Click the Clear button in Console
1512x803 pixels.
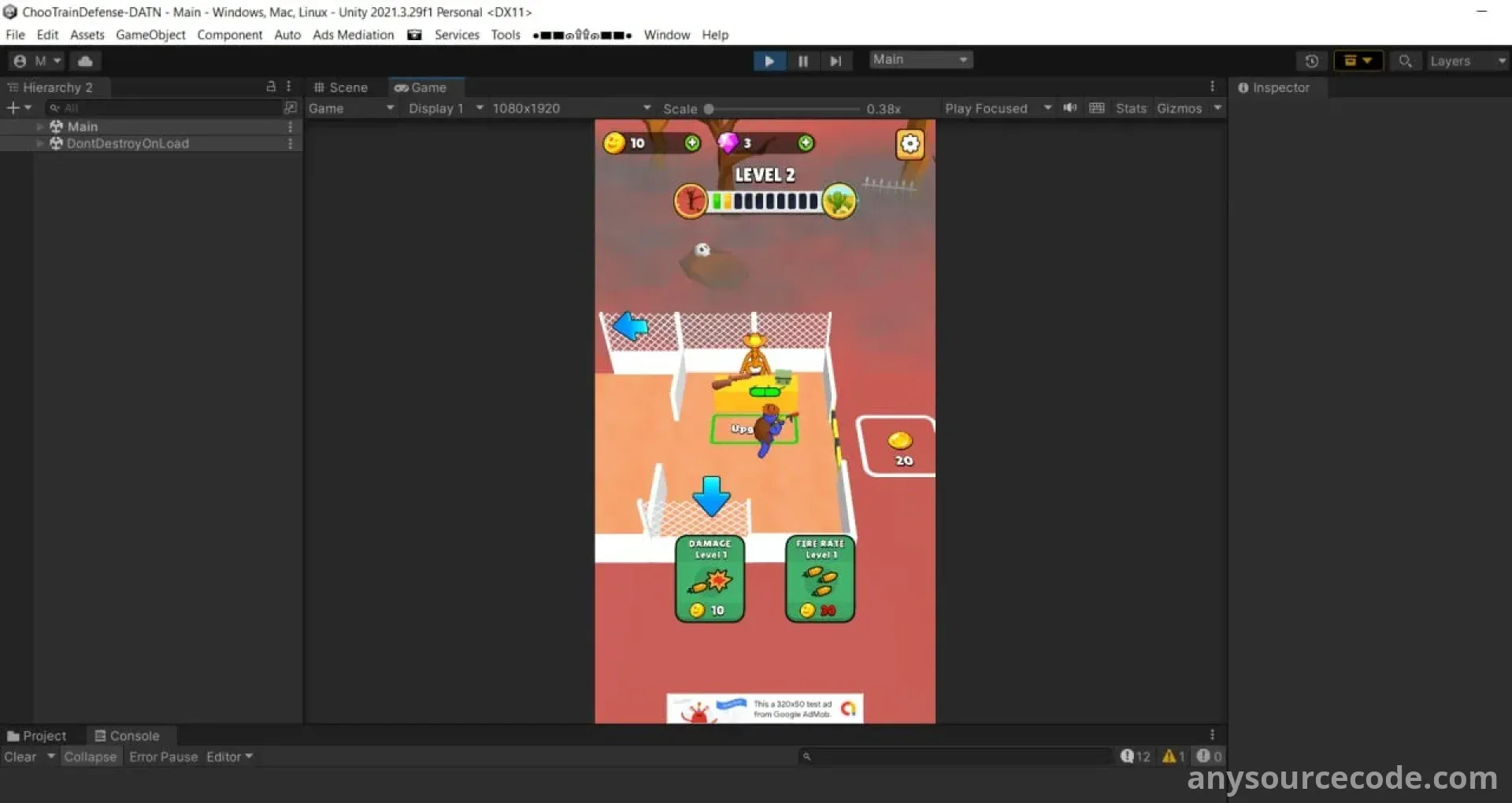point(20,757)
